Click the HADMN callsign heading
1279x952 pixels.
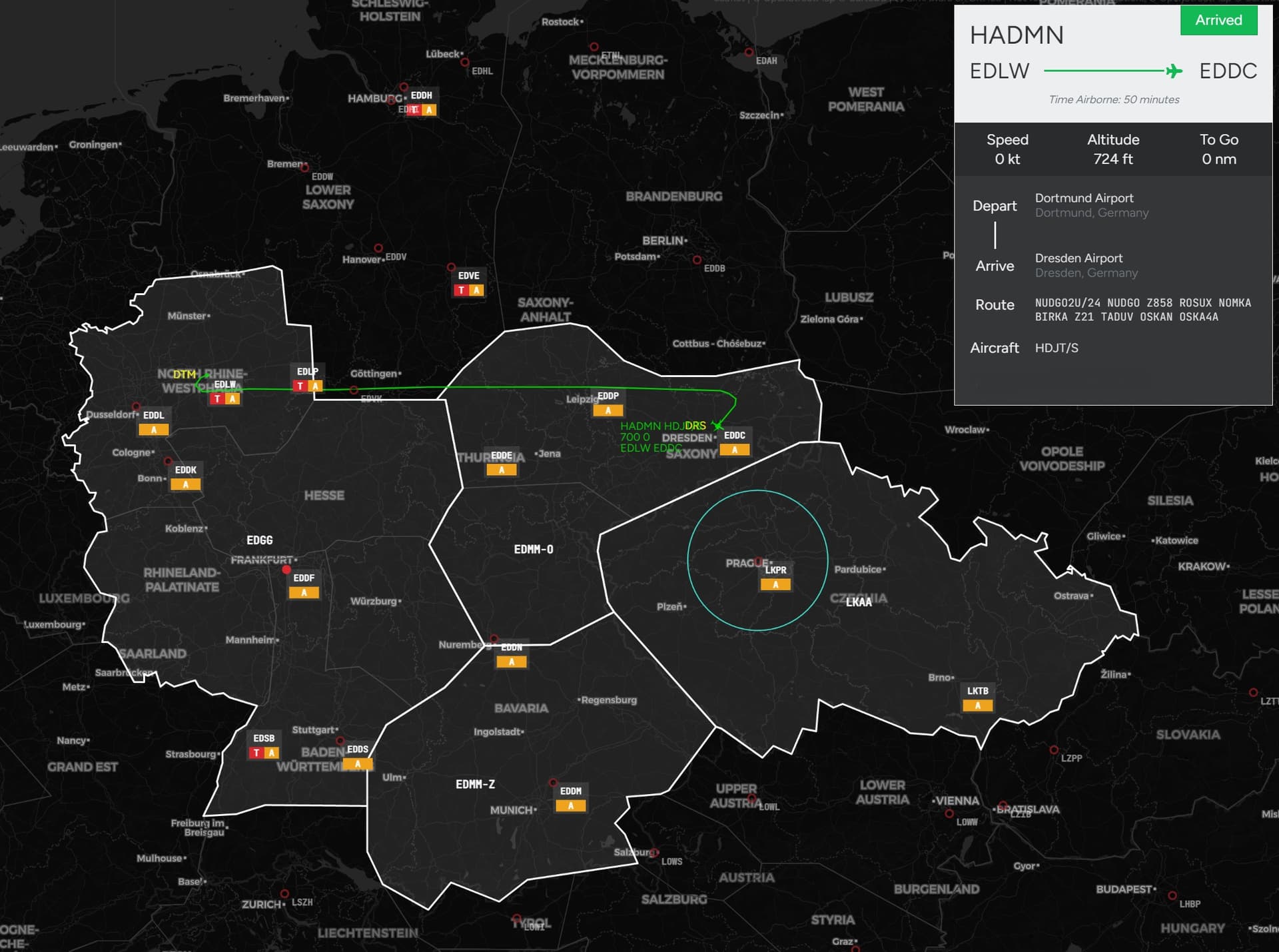click(x=1017, y=35)
